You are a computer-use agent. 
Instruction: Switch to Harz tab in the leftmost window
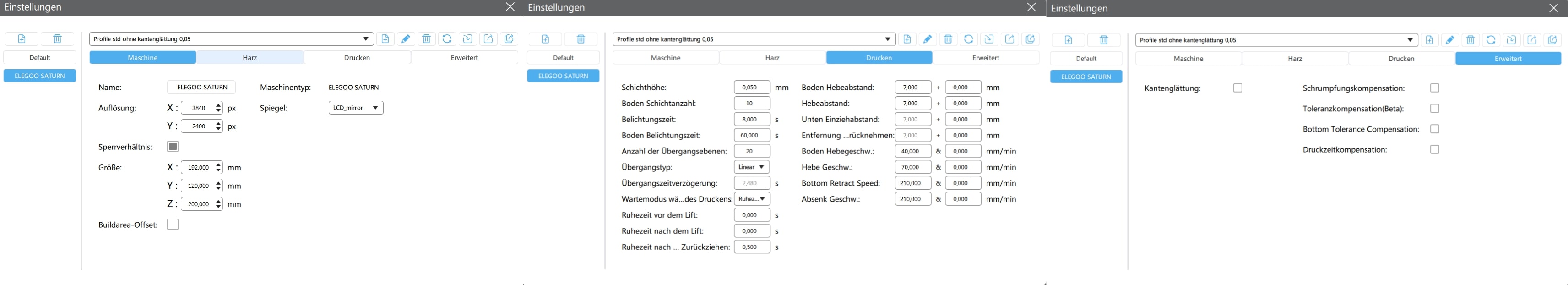tap(250, 58)
